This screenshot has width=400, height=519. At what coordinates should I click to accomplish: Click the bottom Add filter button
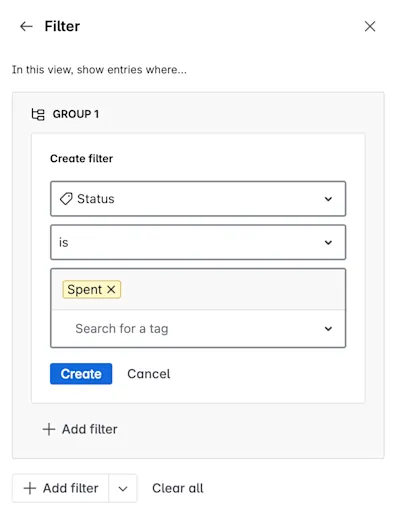61,489
